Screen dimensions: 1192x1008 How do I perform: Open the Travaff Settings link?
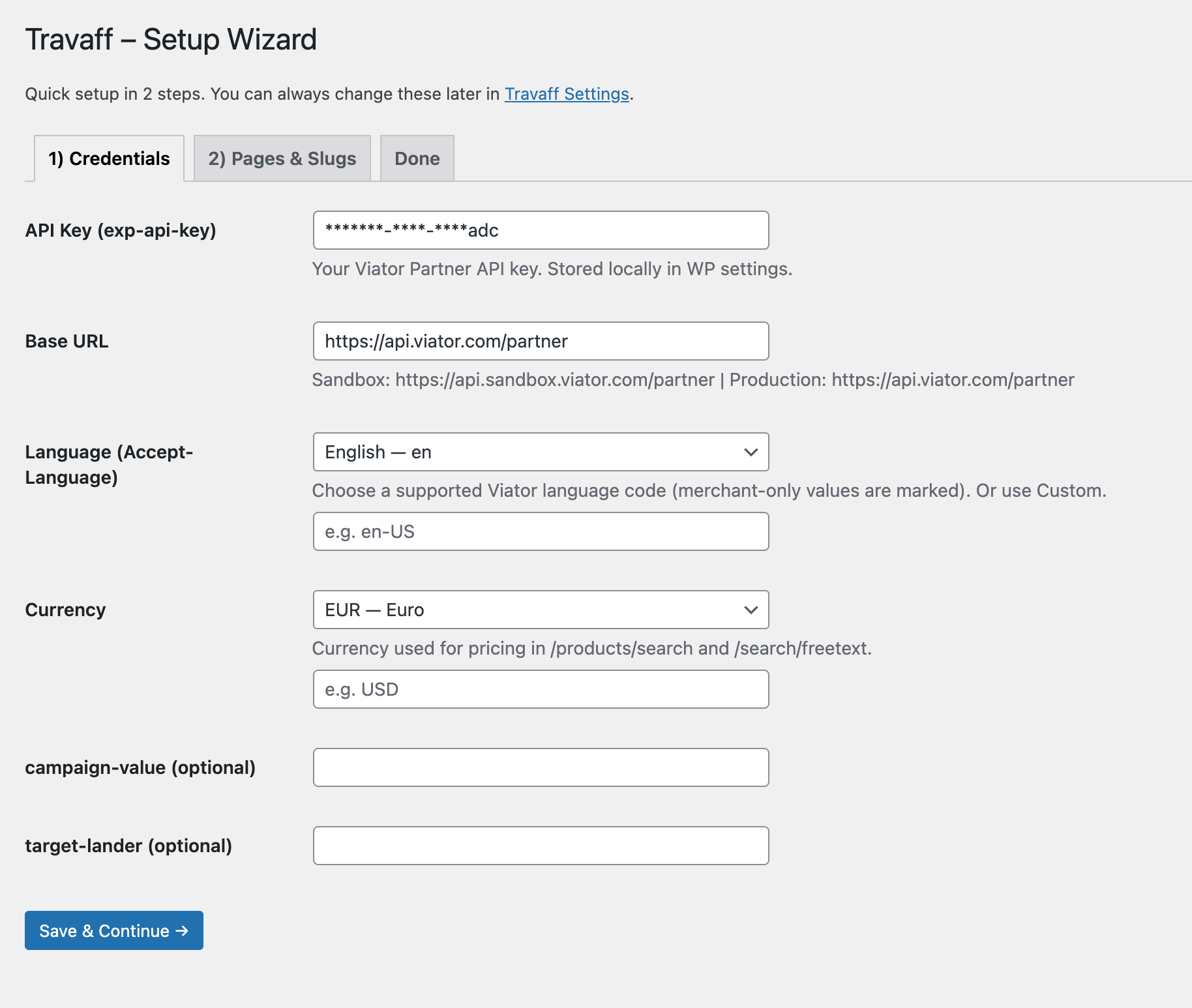(x=566, y=93)
